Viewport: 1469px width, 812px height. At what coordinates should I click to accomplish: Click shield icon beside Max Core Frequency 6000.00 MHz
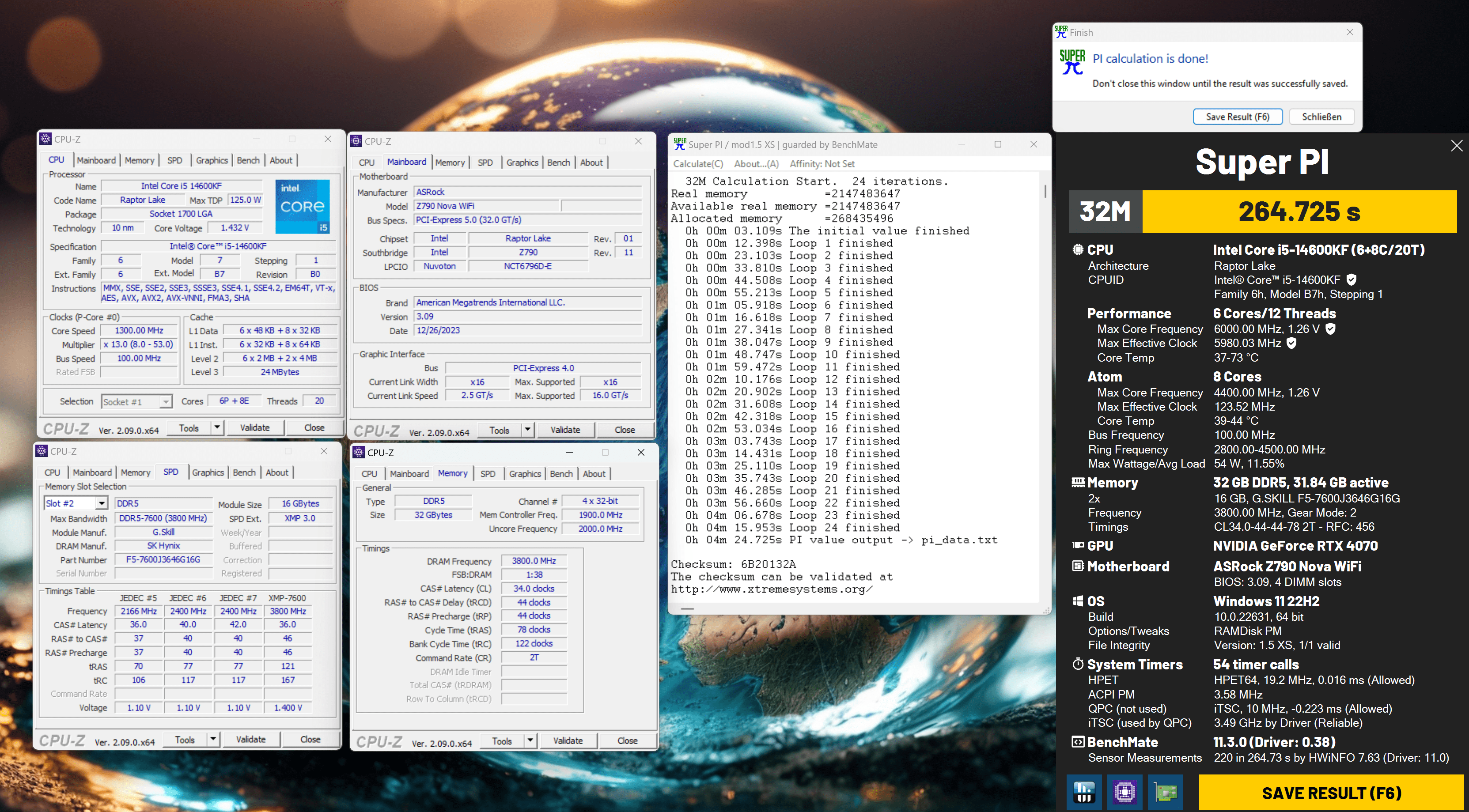click(1330, 329)
